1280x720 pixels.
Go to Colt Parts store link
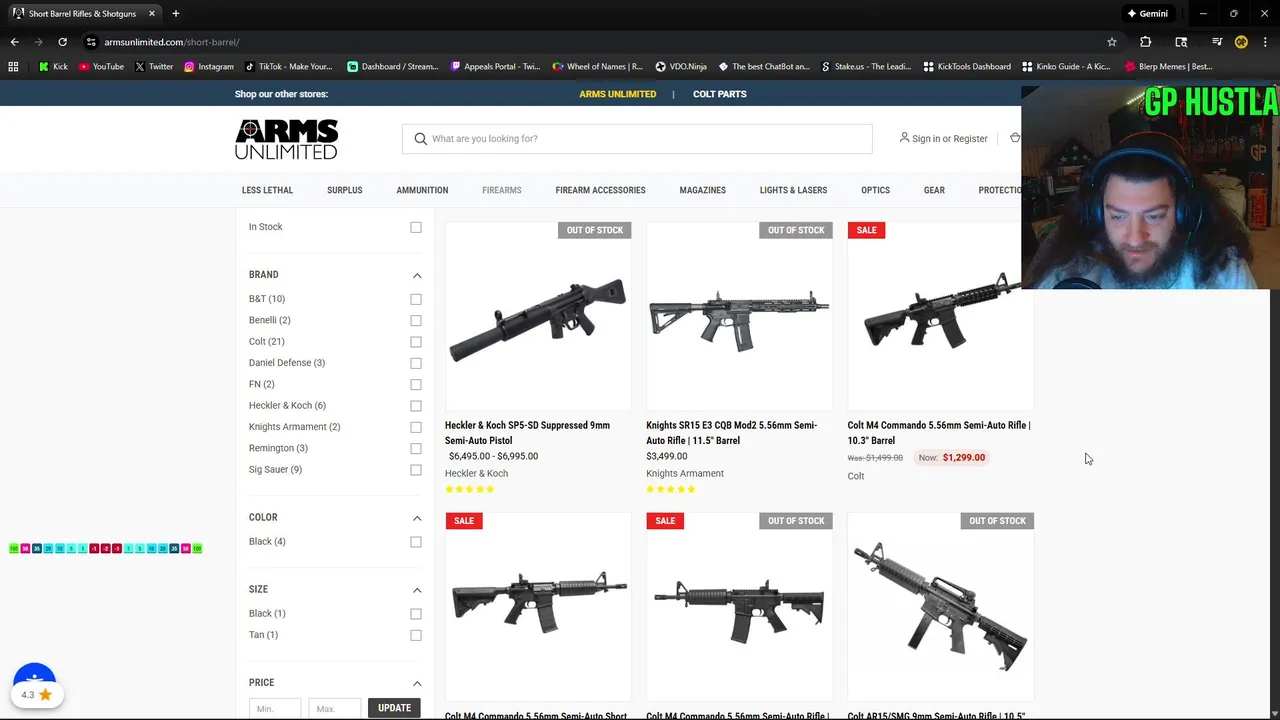pyautogui.click(x=719, y=94)
